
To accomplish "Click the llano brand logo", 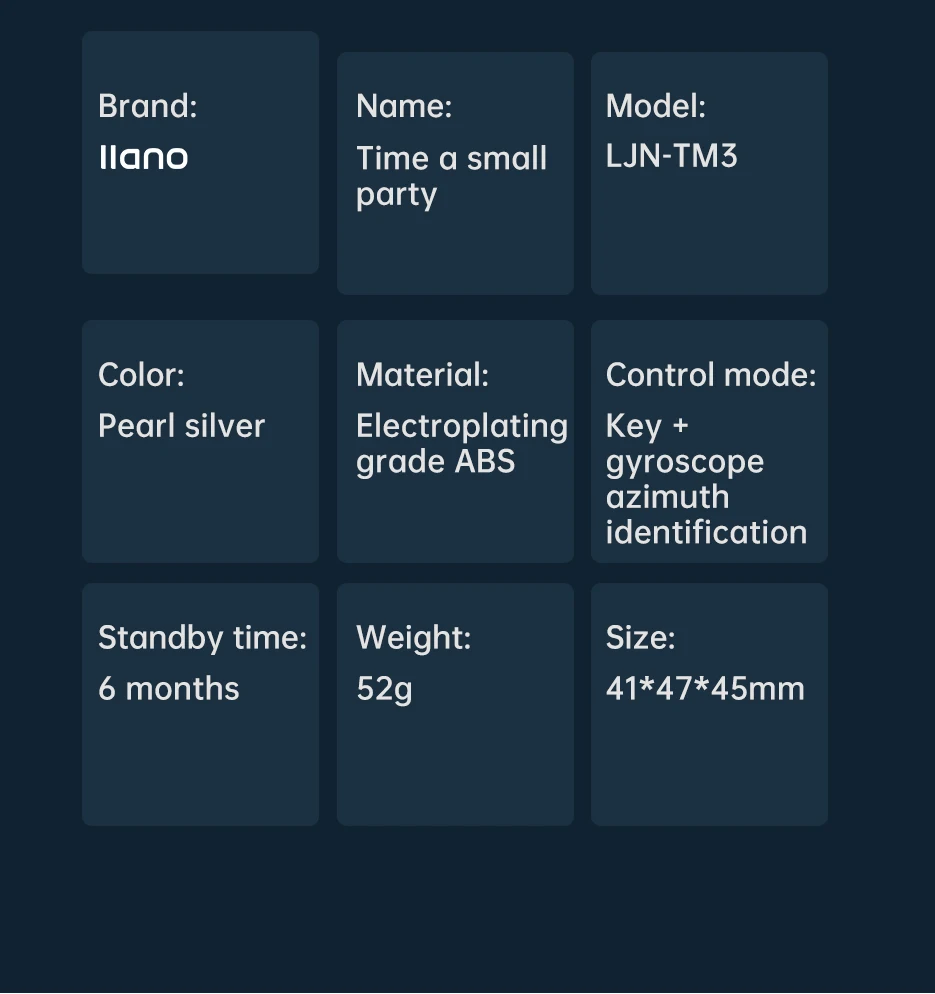I will coord(144,157).
